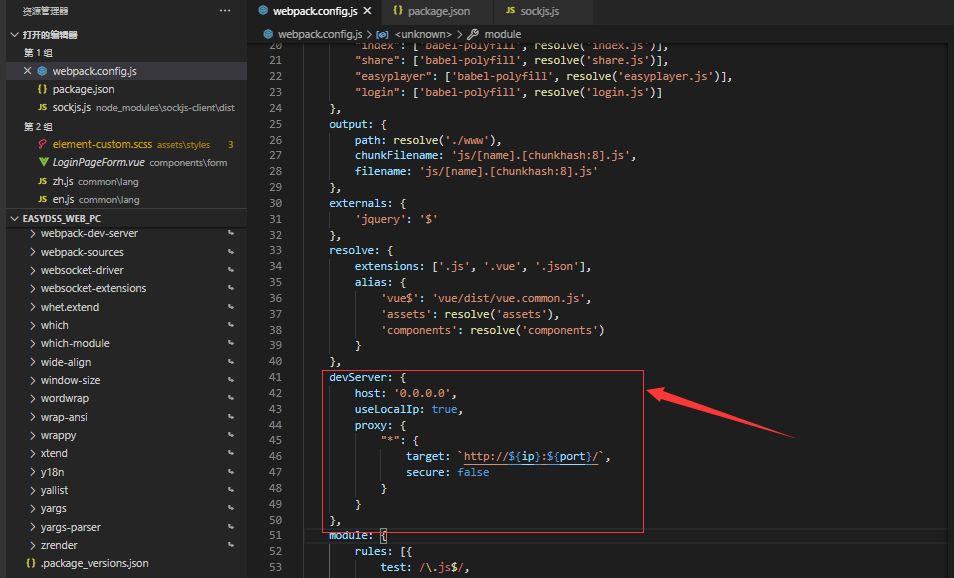This screenshot has width=954, height=578.
Task: Click the JSON braces icon beside package.json entry
Action: click(43, 89)
